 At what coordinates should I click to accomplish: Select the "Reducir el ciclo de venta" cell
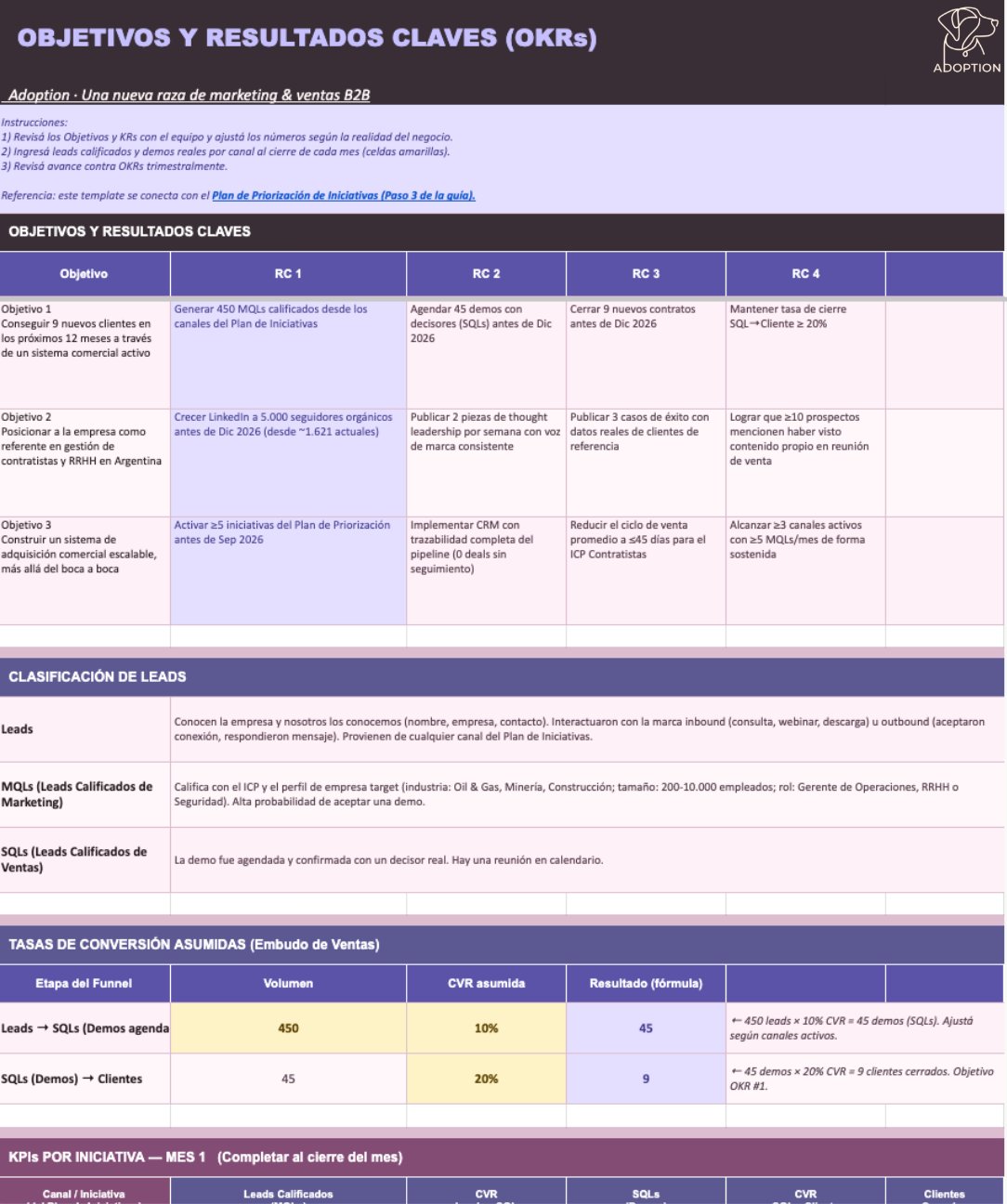(646, 570)
